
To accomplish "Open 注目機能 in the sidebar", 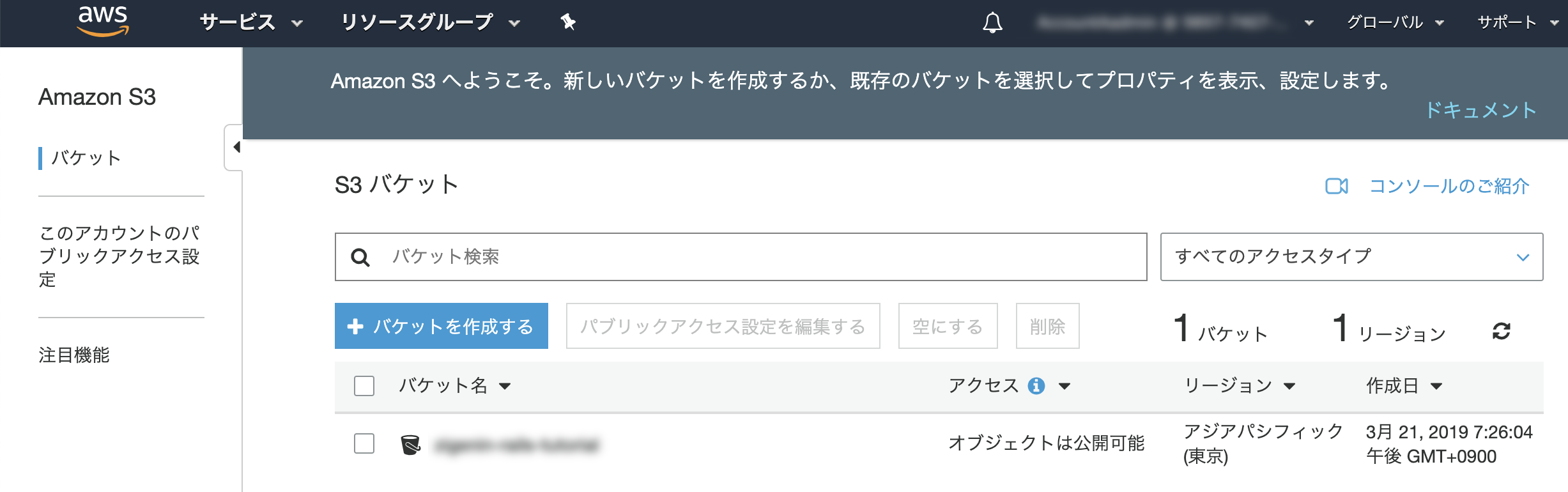I will [x=74, y=355].
